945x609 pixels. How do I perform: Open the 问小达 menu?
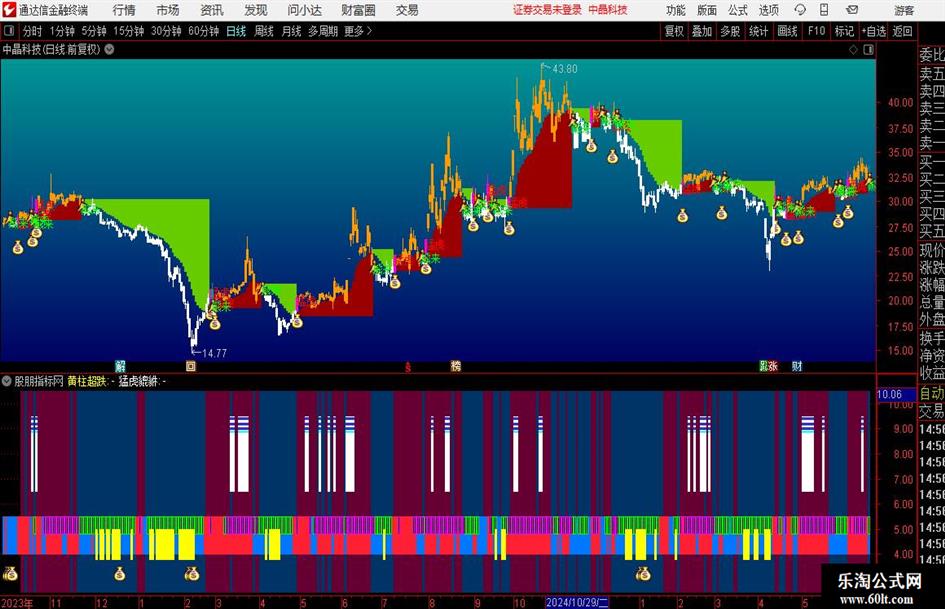304,10
